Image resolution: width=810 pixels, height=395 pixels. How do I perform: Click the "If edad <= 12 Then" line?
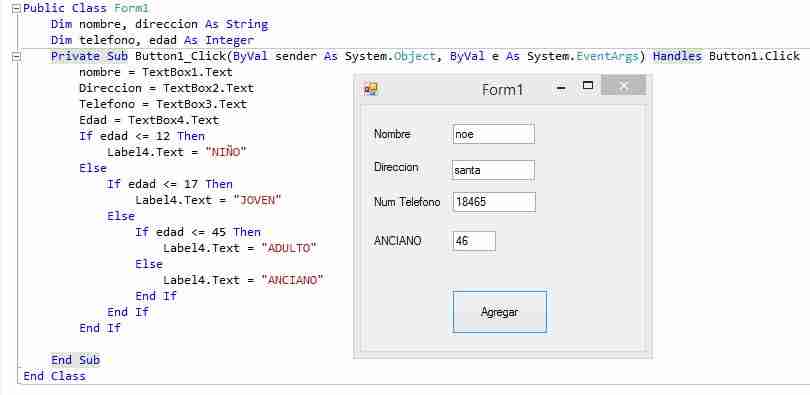click(142, 136)
